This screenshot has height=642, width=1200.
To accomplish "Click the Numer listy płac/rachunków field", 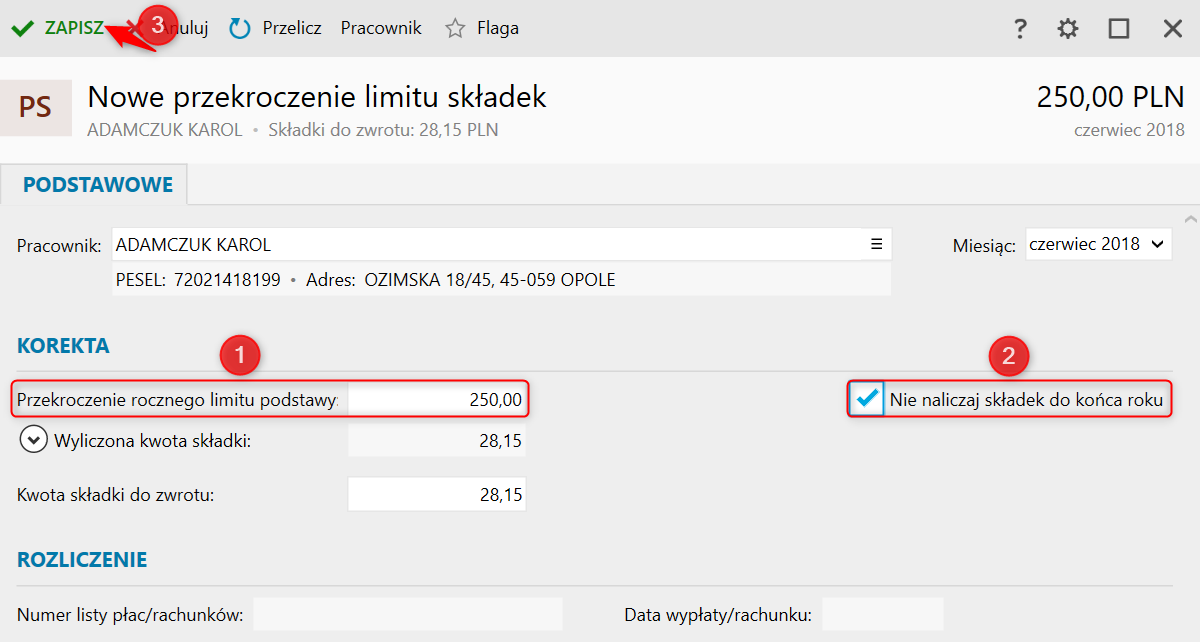I will pos(407,614).
